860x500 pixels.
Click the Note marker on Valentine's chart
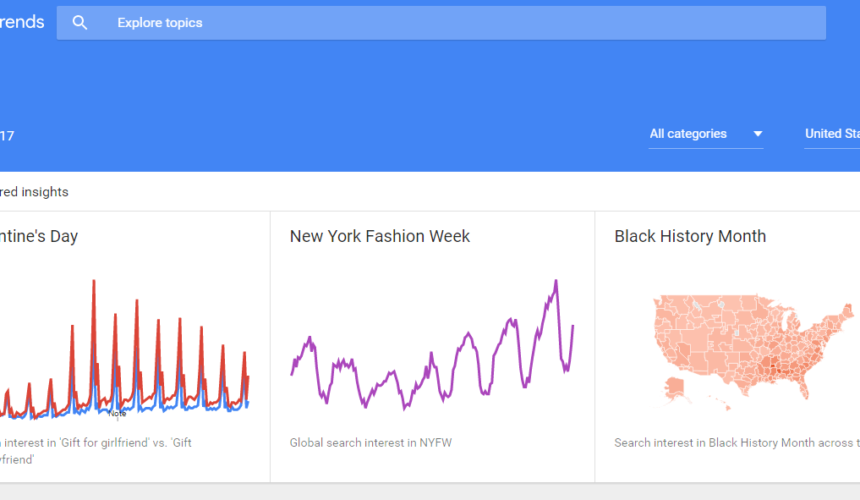pyautogui.click(x=117, y=414)
